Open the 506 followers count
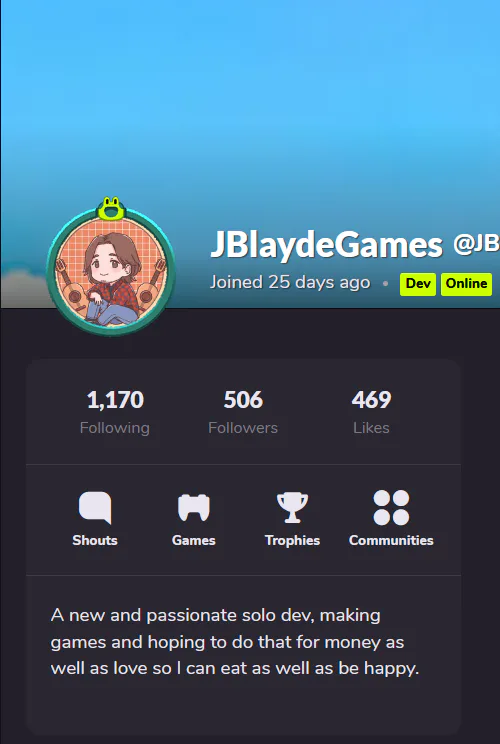The height and width of the screenshot is (744, 500). (x=243, y=400)
